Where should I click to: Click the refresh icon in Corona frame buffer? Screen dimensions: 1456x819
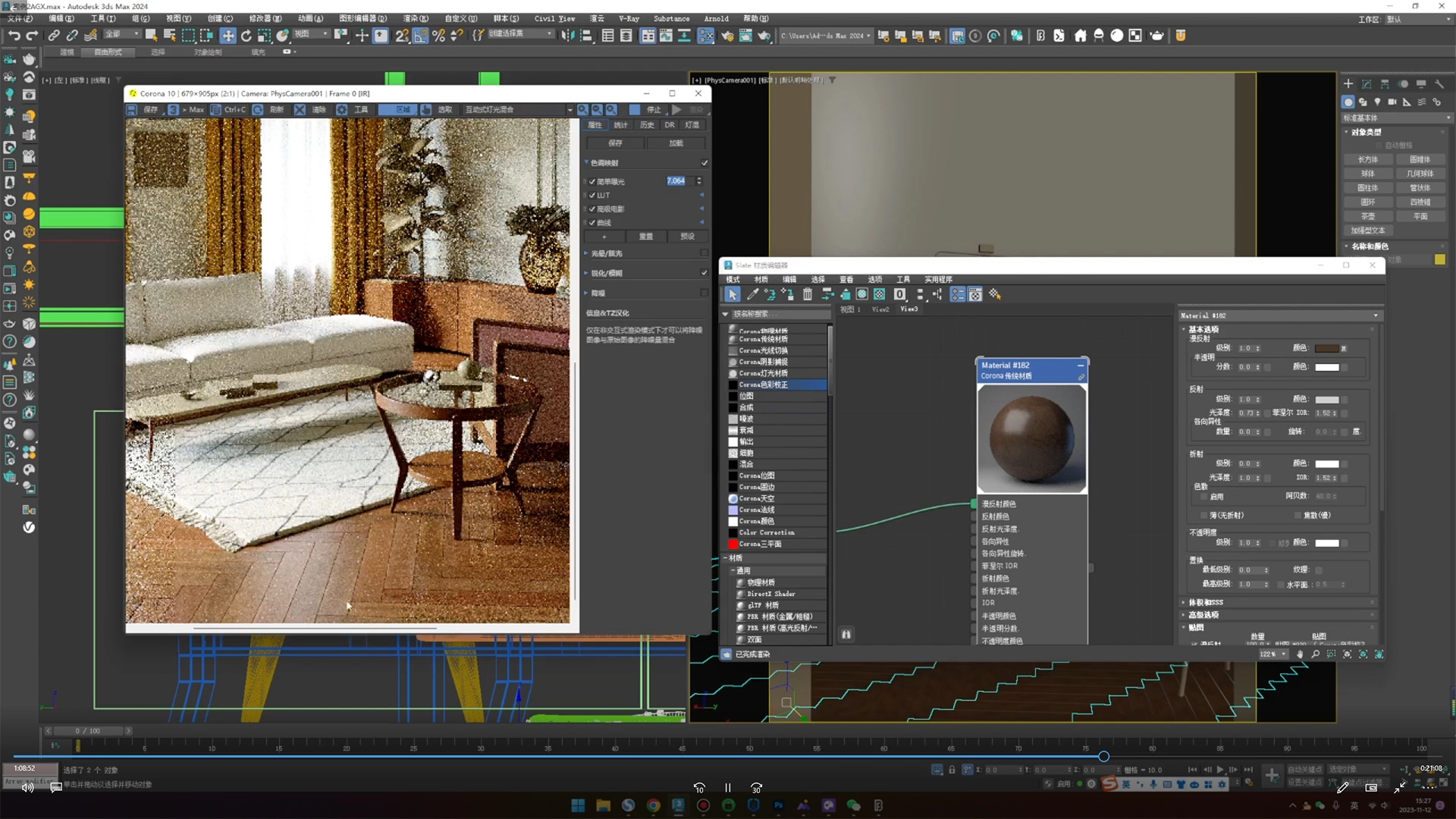point(258,109)
